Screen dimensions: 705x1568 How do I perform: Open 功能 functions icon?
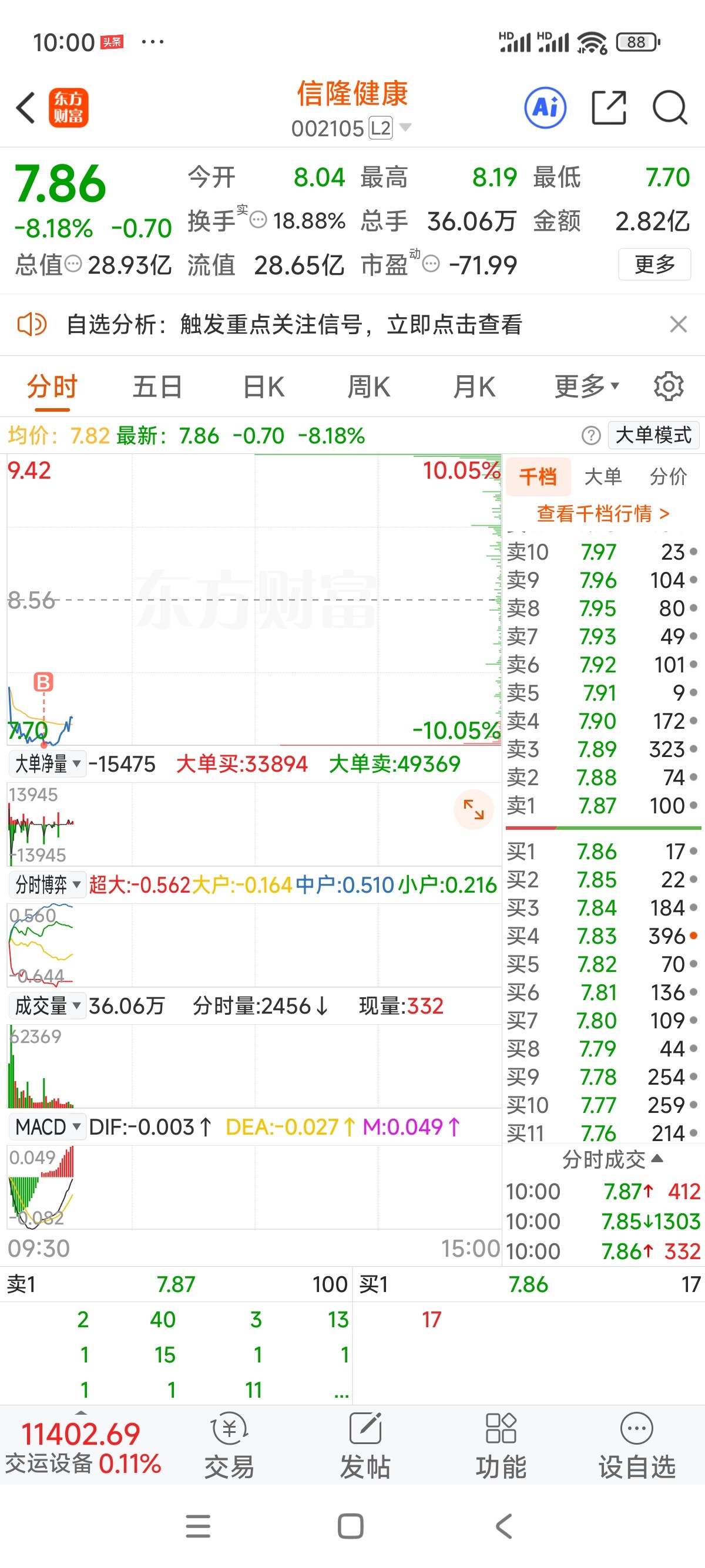(501, 1446)
